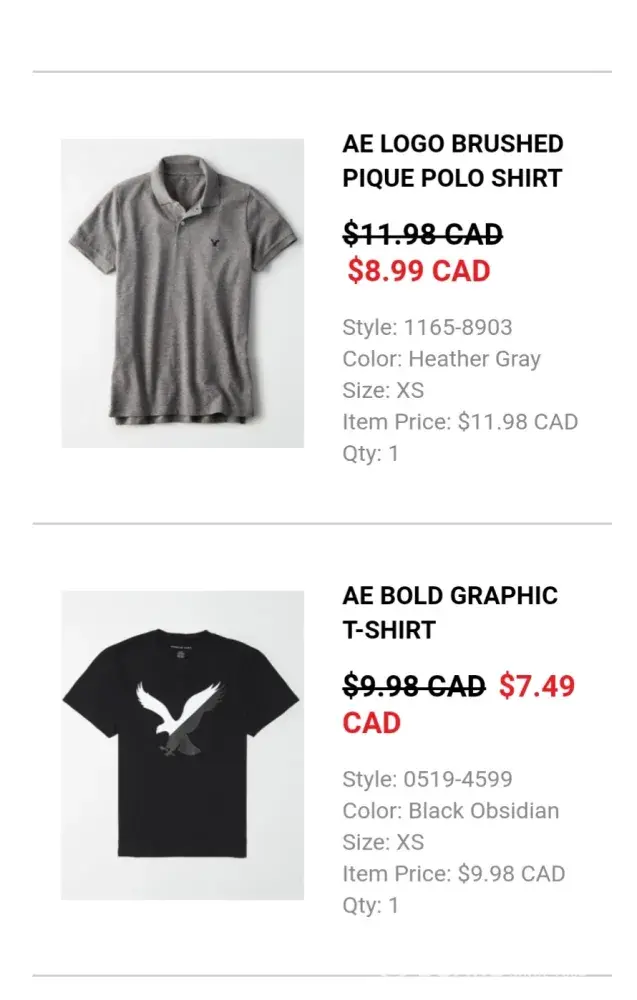Select the Color: Black Obsidian line
637x1000 pixels.
point(450,811)
